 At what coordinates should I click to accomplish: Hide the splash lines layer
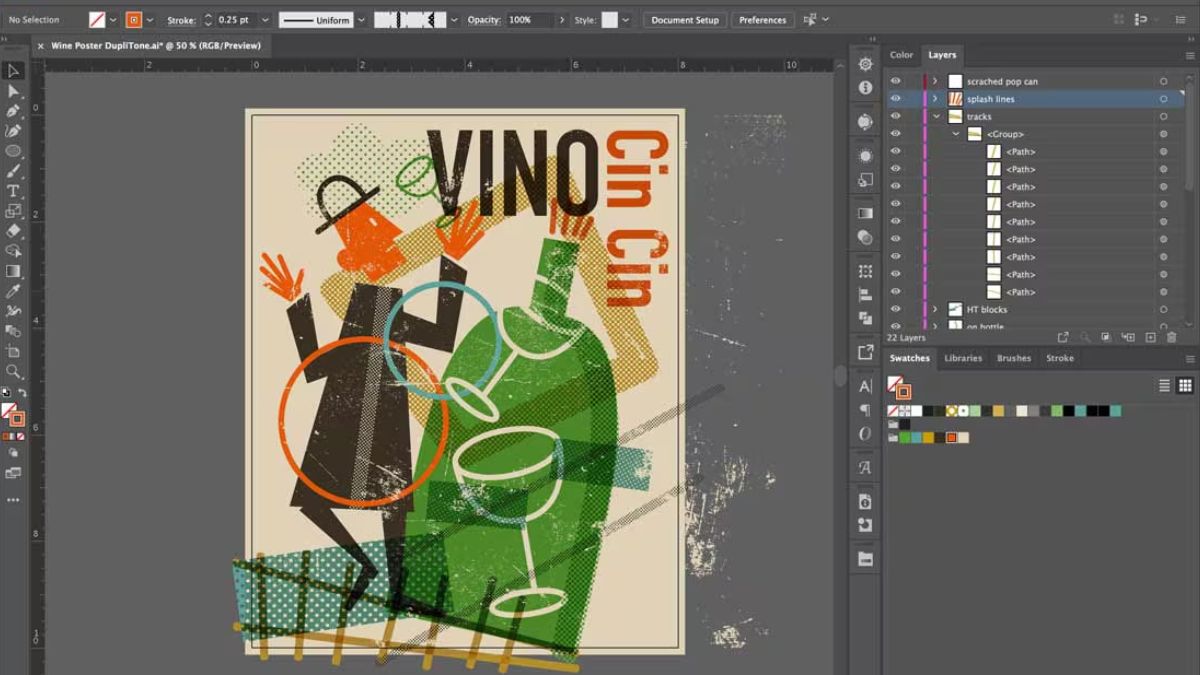click(x=895, y=99)
